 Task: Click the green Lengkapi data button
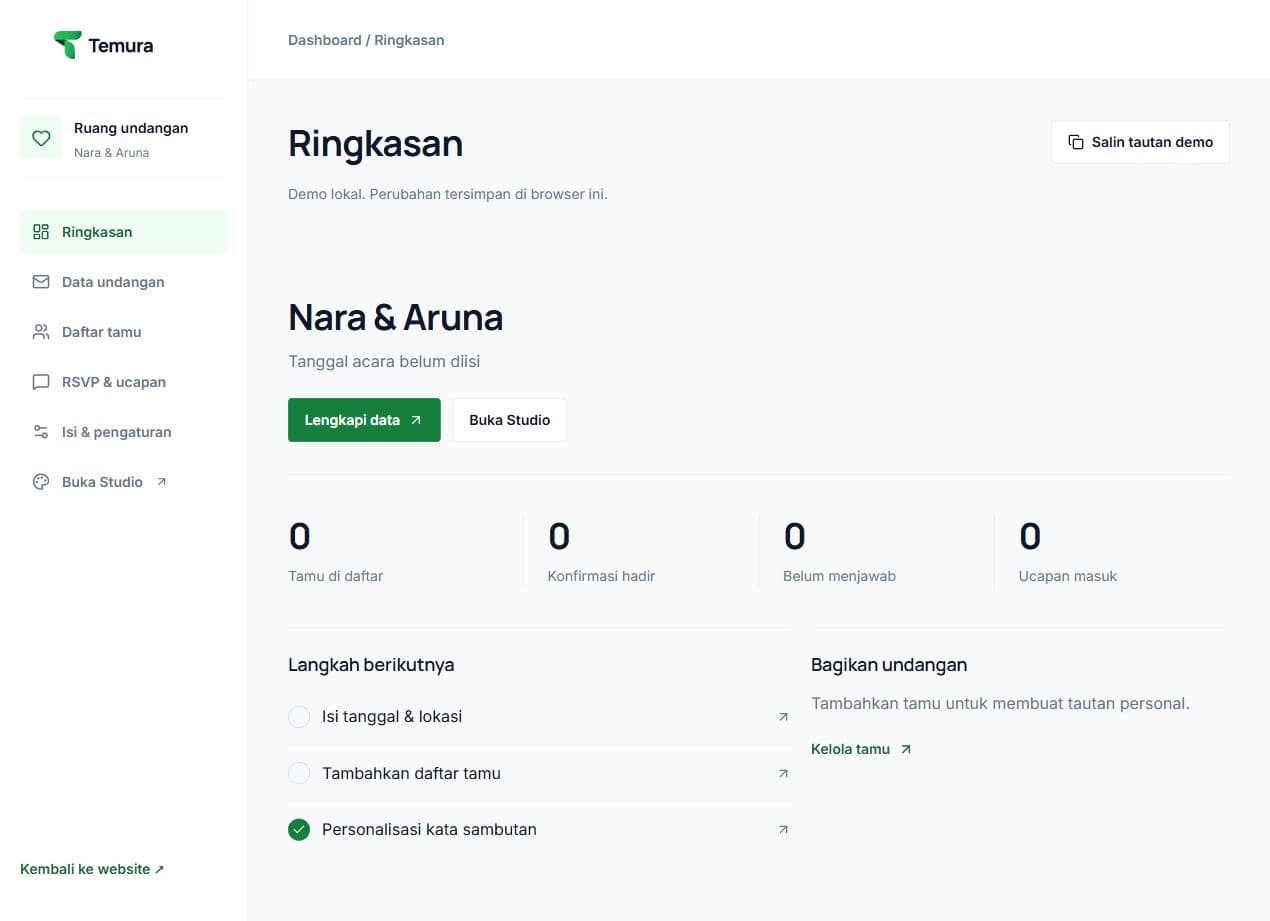[x=364, y=420]
